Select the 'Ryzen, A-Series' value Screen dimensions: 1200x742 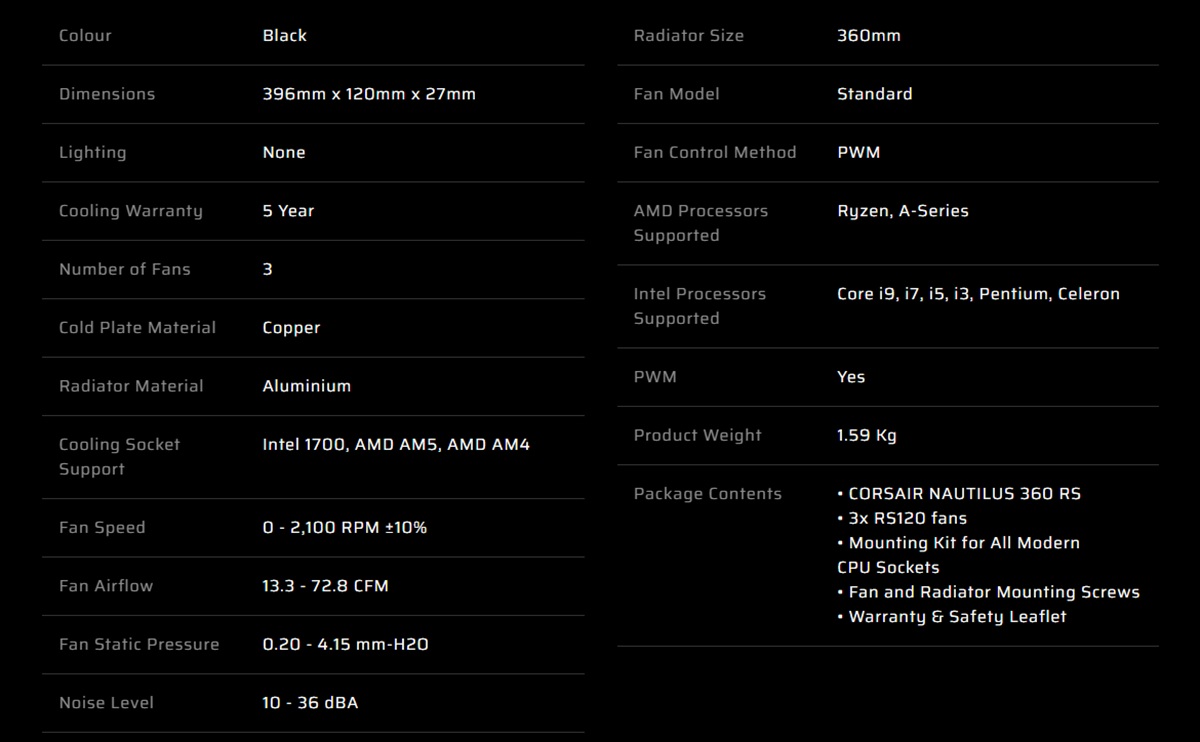click(903, 211)
